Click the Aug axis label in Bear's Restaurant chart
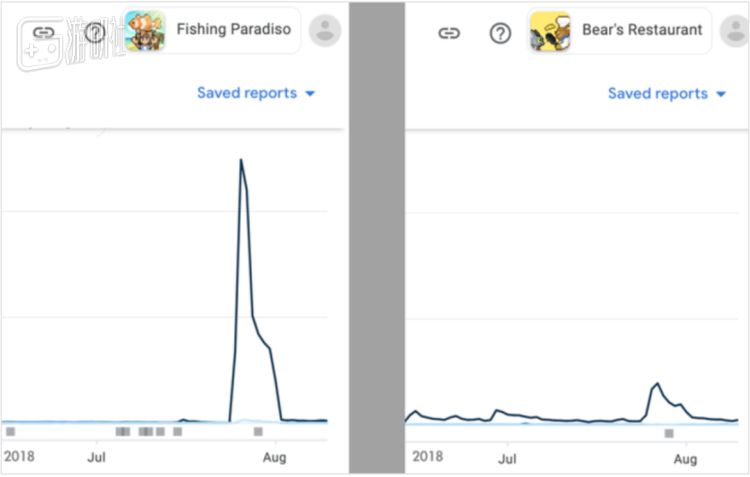750x477 pixels. point(685,459)
